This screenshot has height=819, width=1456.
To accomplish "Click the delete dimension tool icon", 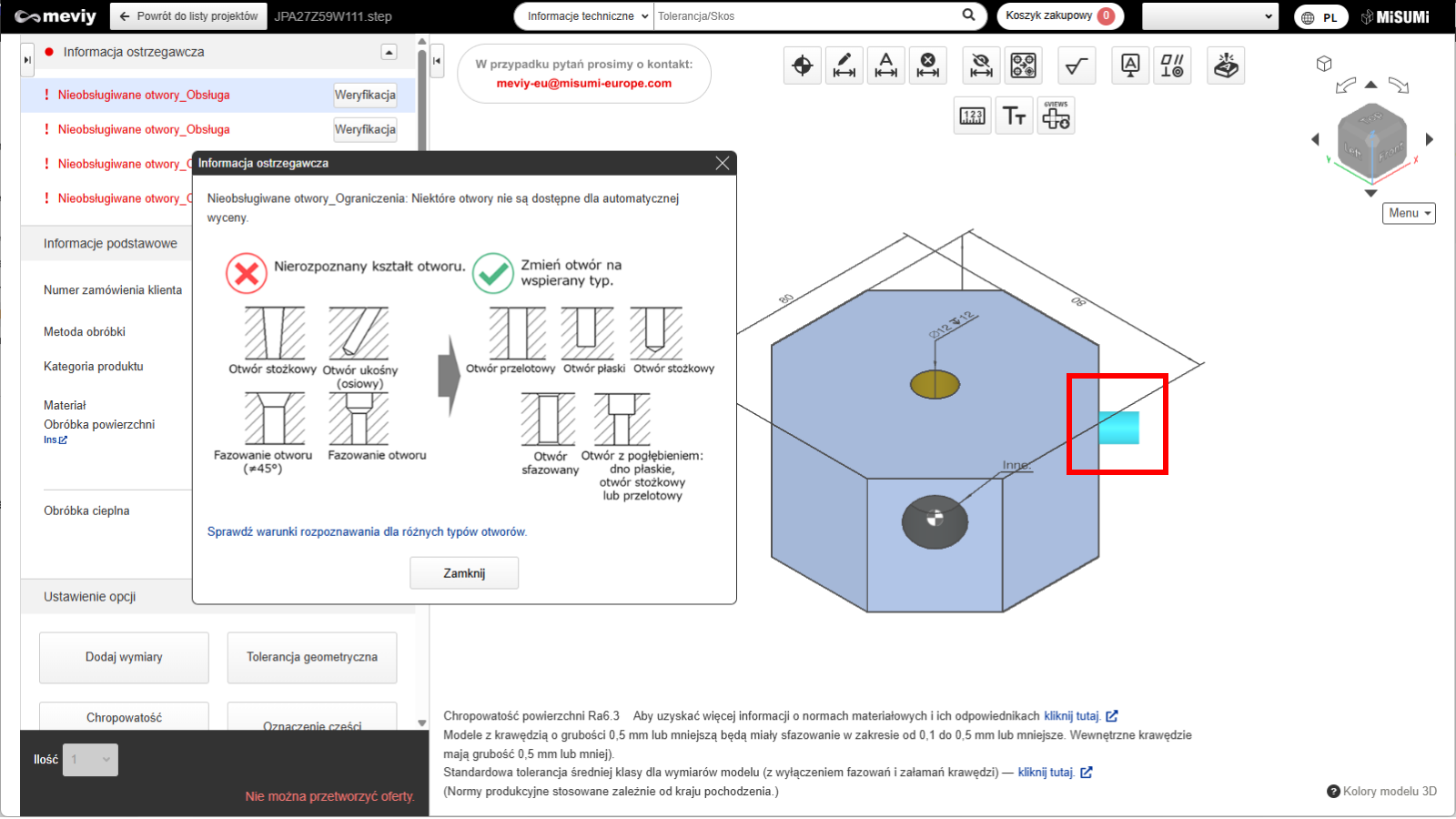I will pyautogui.click(x=927, y=66).
